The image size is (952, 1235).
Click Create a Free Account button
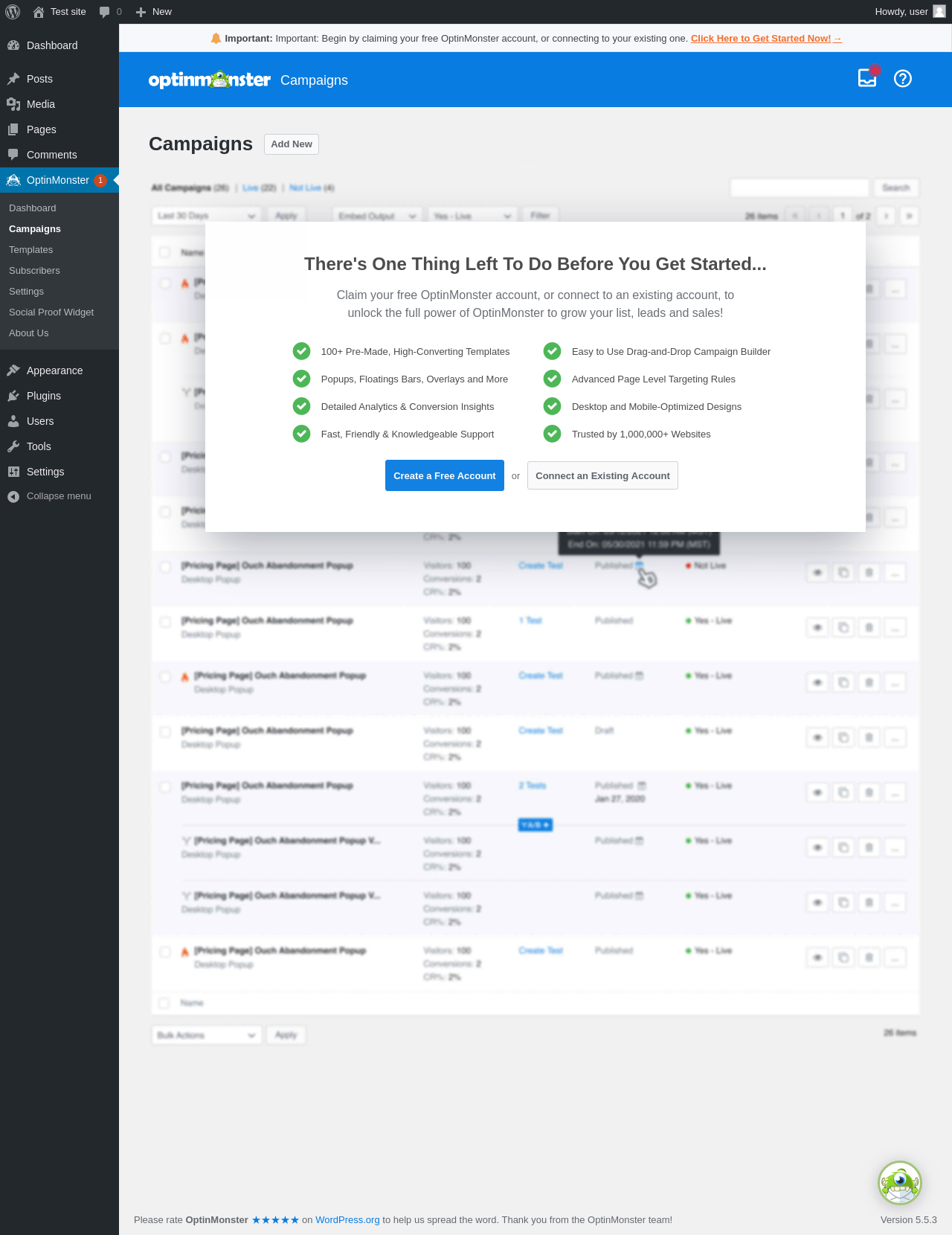(x=445, y=475)
